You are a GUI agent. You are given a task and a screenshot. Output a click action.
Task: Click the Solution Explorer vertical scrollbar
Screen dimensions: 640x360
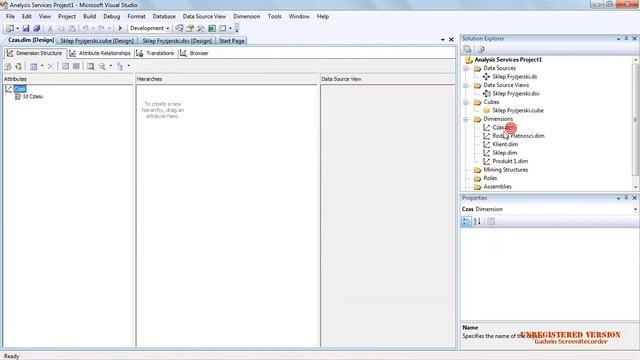coord(635,123)
